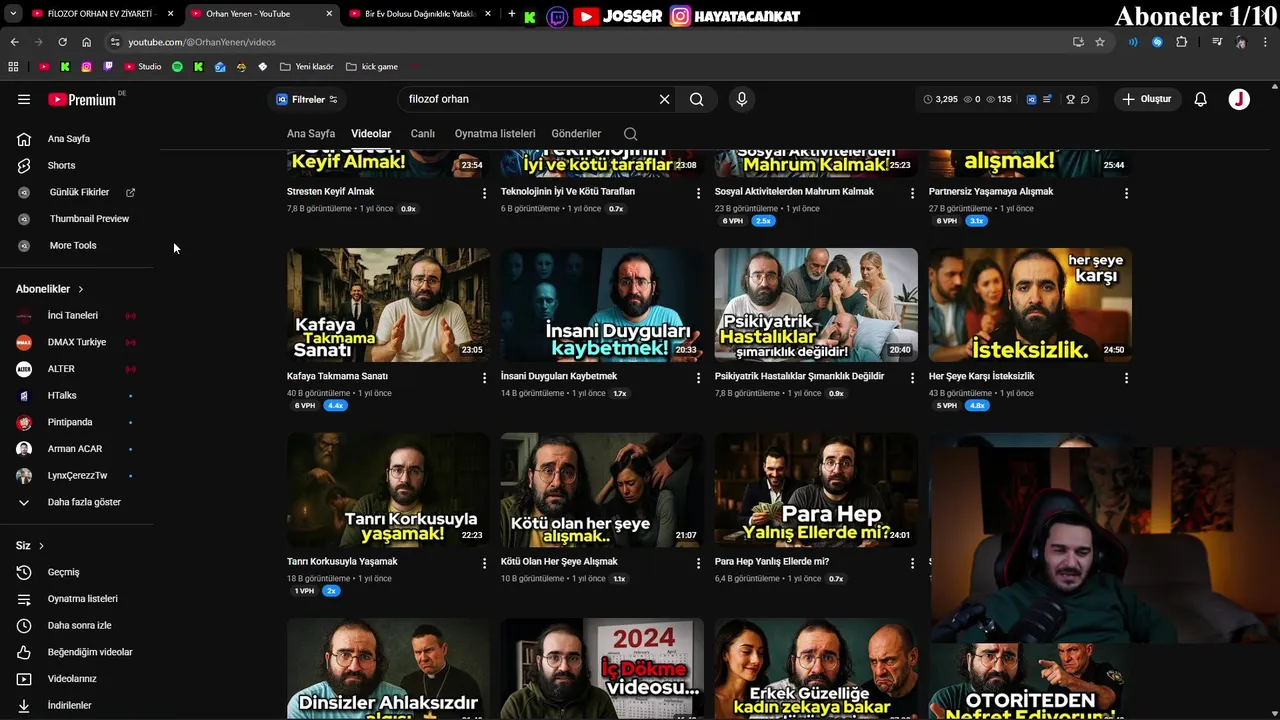
Task: Open Günlük Fikirler sidebar item
Action: click(x=78, y=192)
